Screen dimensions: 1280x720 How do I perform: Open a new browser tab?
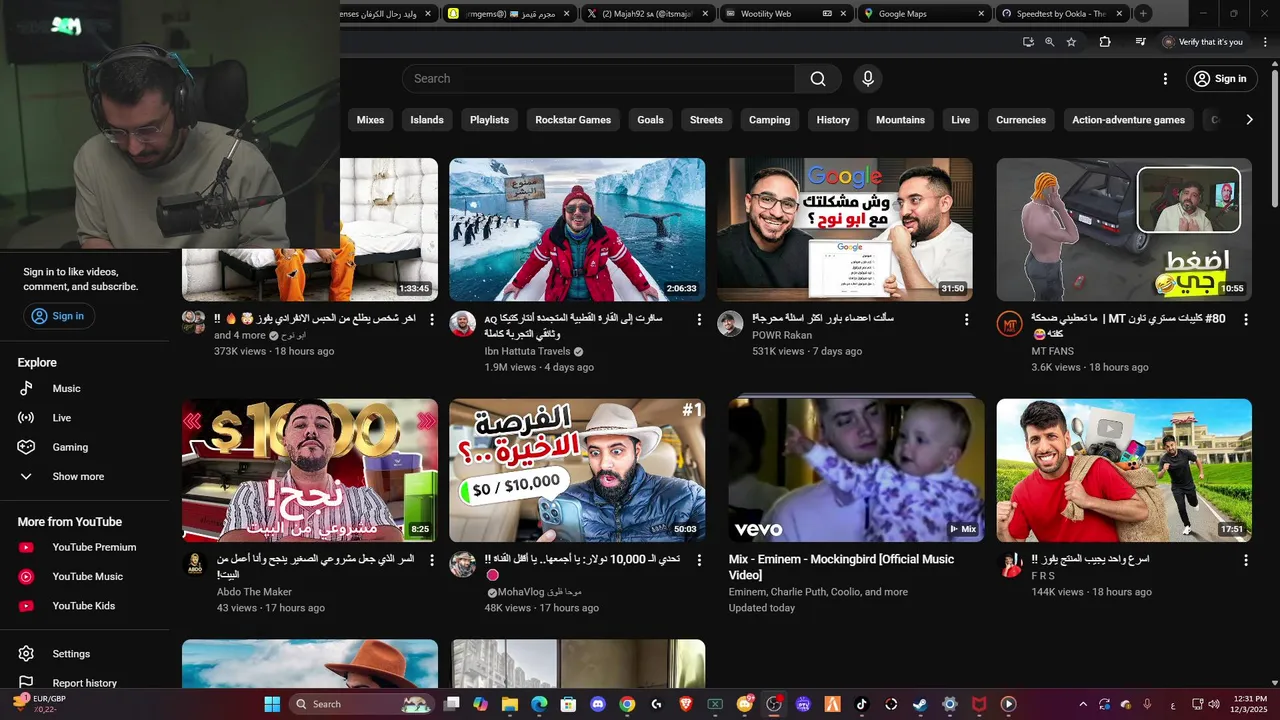pos(1143,13)
